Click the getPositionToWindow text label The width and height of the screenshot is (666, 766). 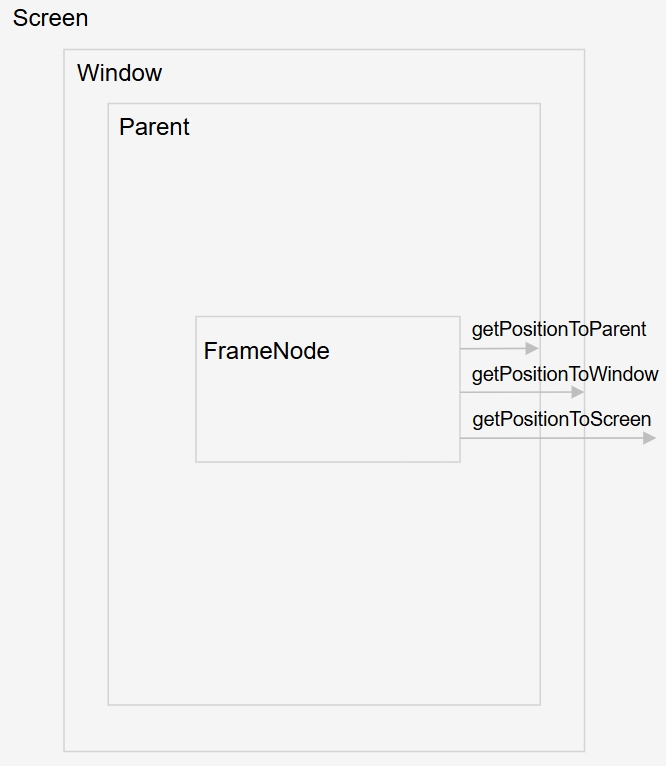click(565, 374)
